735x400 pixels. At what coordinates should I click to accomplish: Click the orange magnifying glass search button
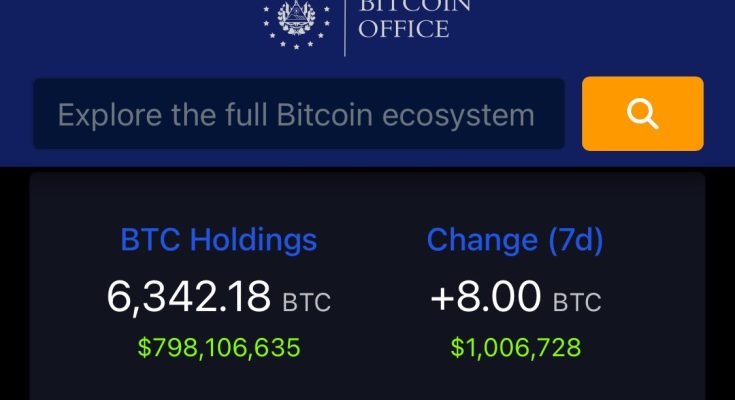[x=642, y=114]
